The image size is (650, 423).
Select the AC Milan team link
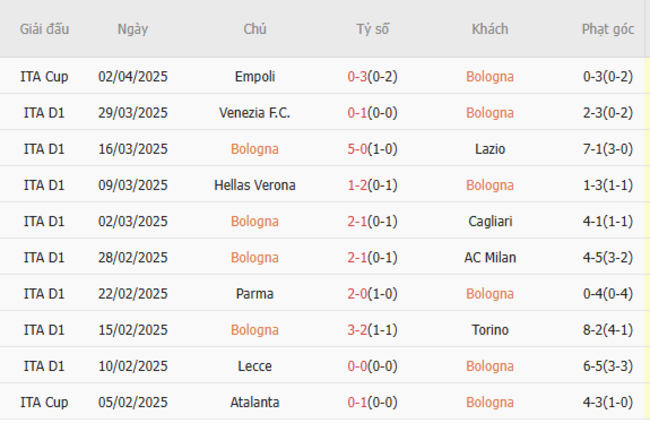pyautogui.click(x=490, y=257)
